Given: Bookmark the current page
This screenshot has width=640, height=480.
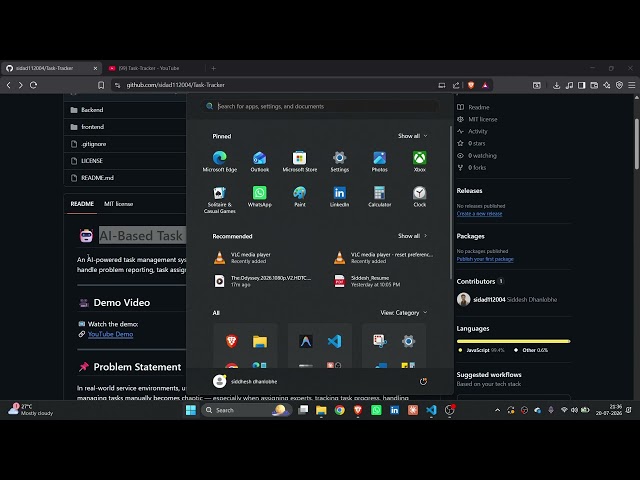Looking at the screenshot, I should coord(101,85).
